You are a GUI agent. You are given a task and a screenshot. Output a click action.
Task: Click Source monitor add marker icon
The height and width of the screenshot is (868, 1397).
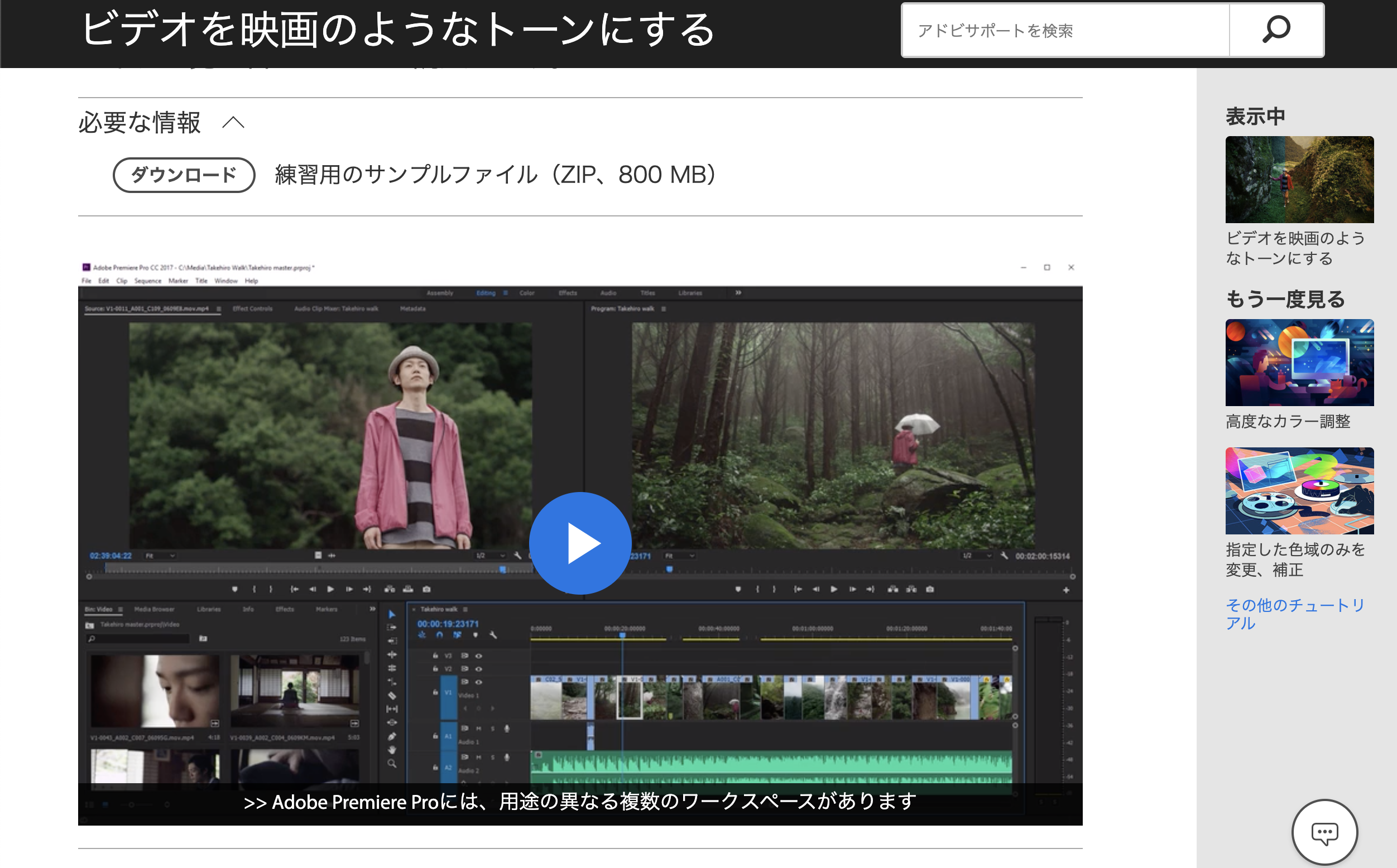pos(234,589)
